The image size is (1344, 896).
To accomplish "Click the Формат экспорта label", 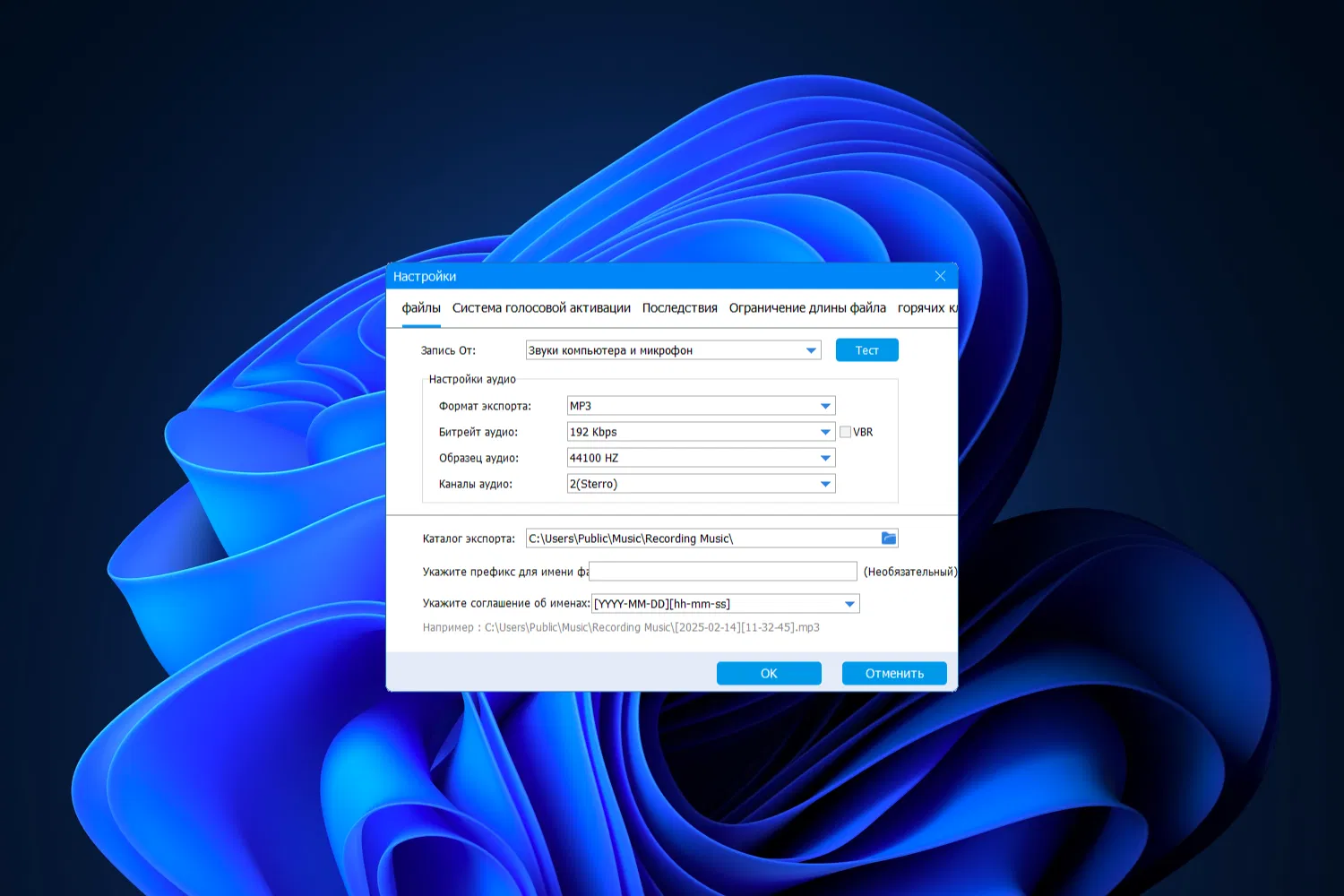I will point(485,406).
